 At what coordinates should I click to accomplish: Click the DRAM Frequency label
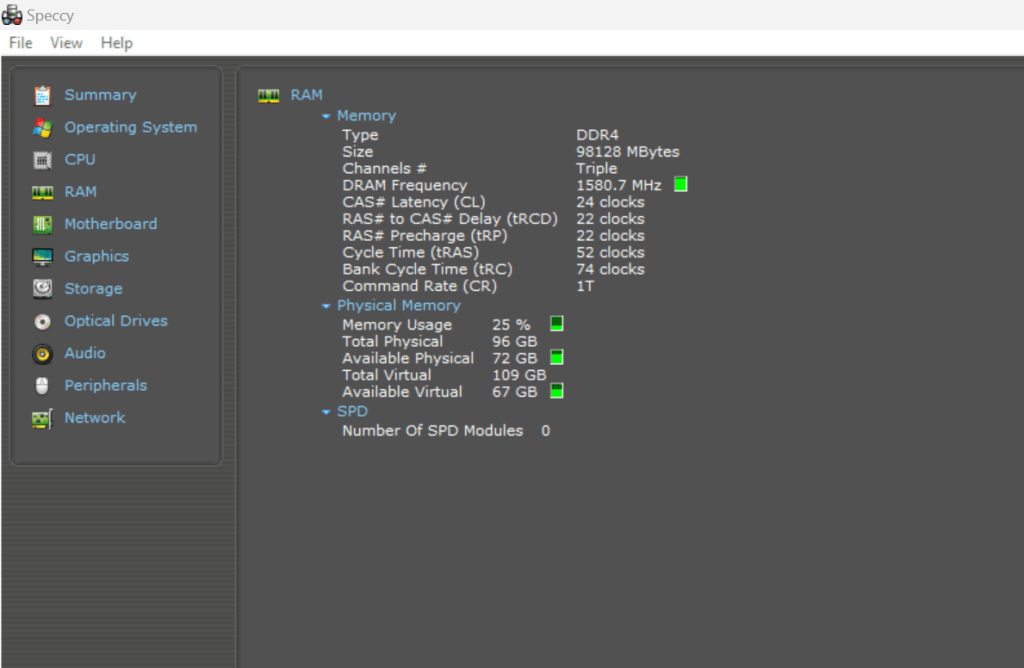coord(405,185)
